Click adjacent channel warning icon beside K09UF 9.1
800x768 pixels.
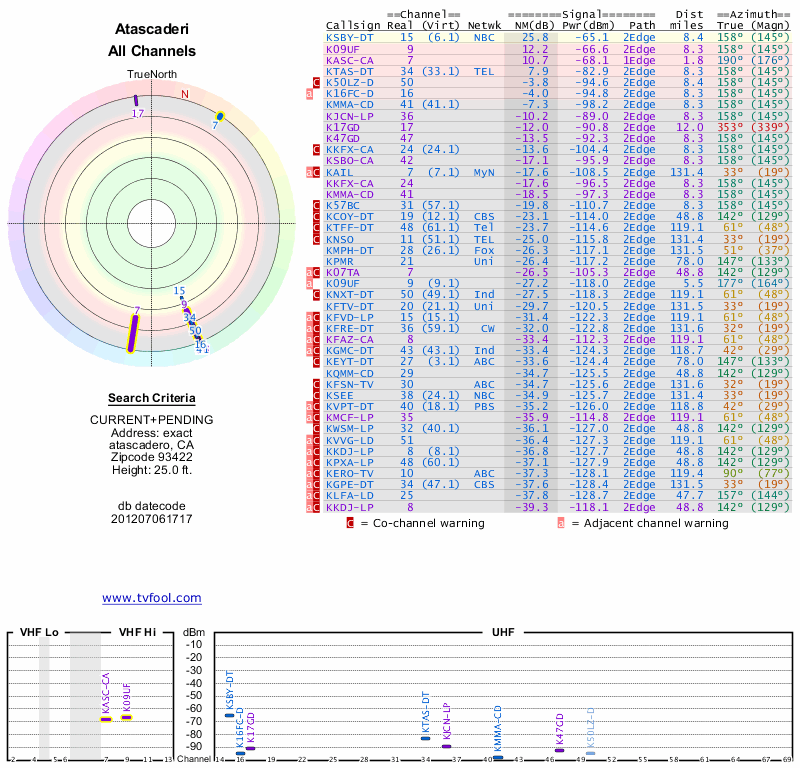click(x=310, y=283)
